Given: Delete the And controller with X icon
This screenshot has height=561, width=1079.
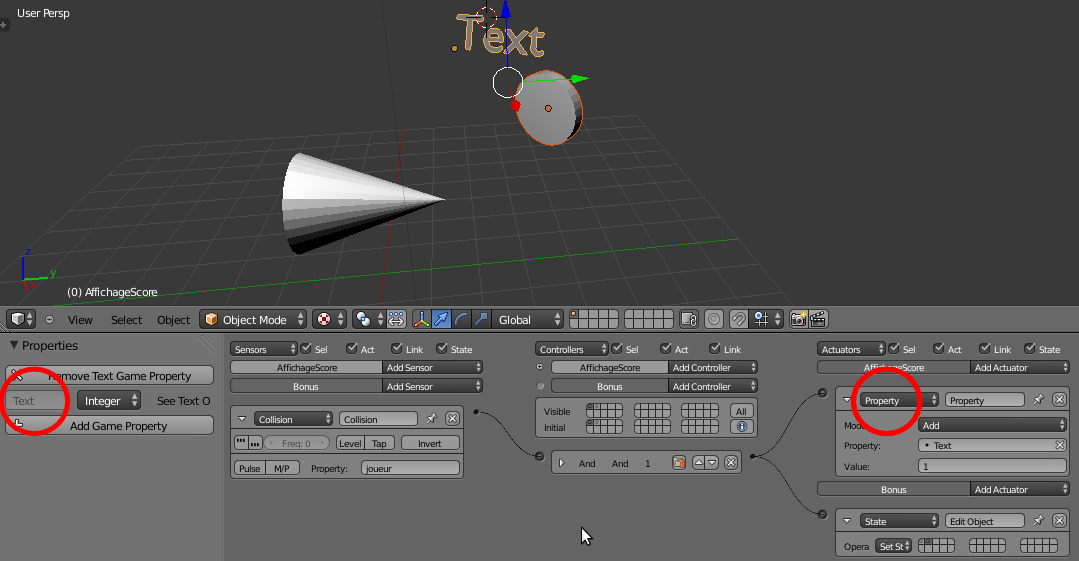Looking at the screenshot, I should click(x=731, y=463).
